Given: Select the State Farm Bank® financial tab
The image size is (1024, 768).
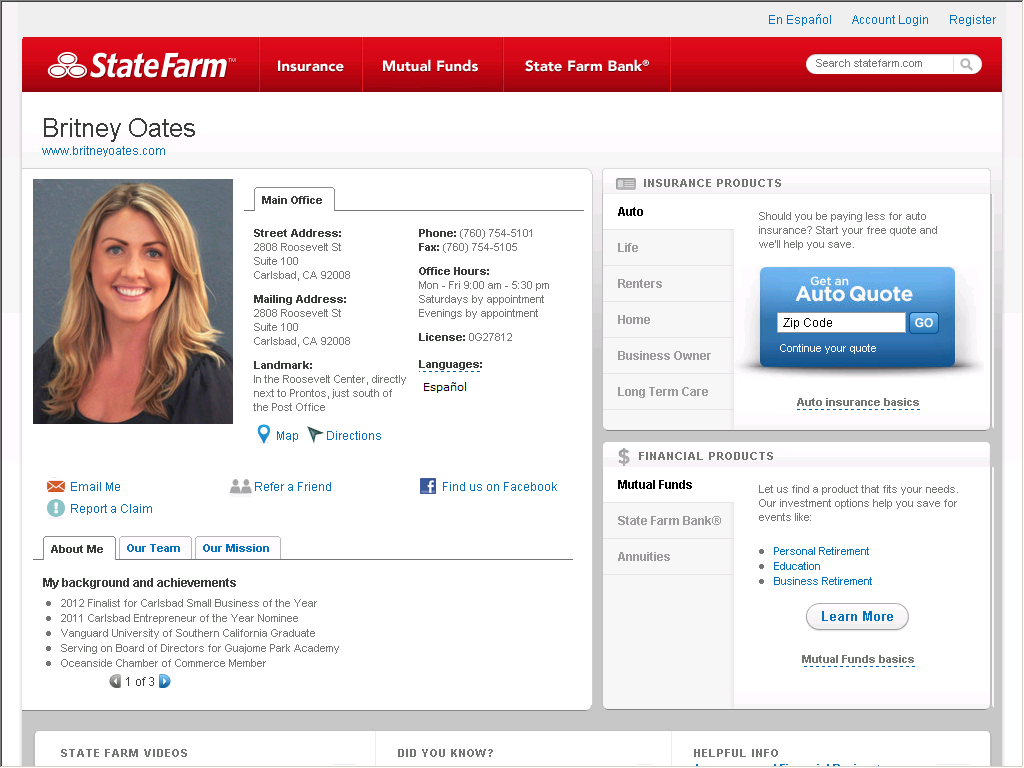Looking at the screenshot, I should tap(669, 520).
